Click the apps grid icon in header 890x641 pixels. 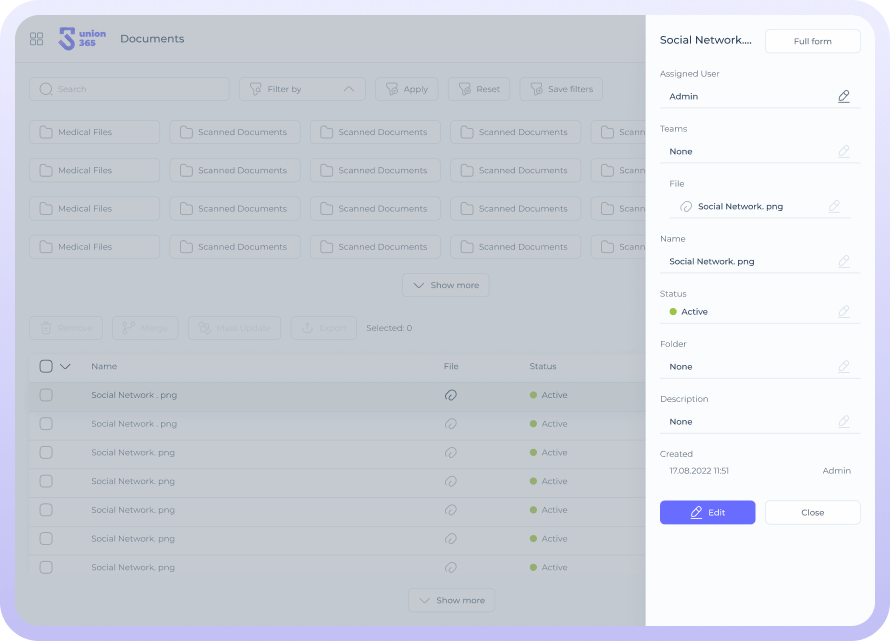click(37, 39)
